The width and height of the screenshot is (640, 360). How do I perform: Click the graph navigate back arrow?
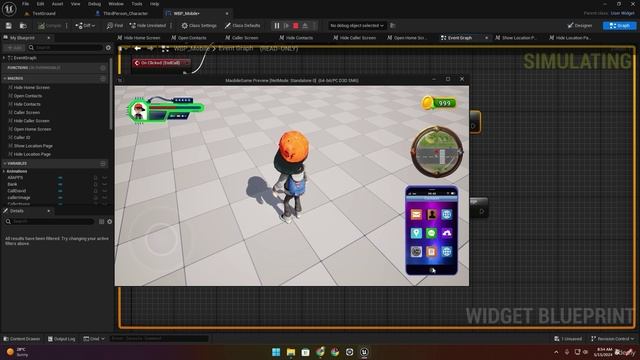138,49
